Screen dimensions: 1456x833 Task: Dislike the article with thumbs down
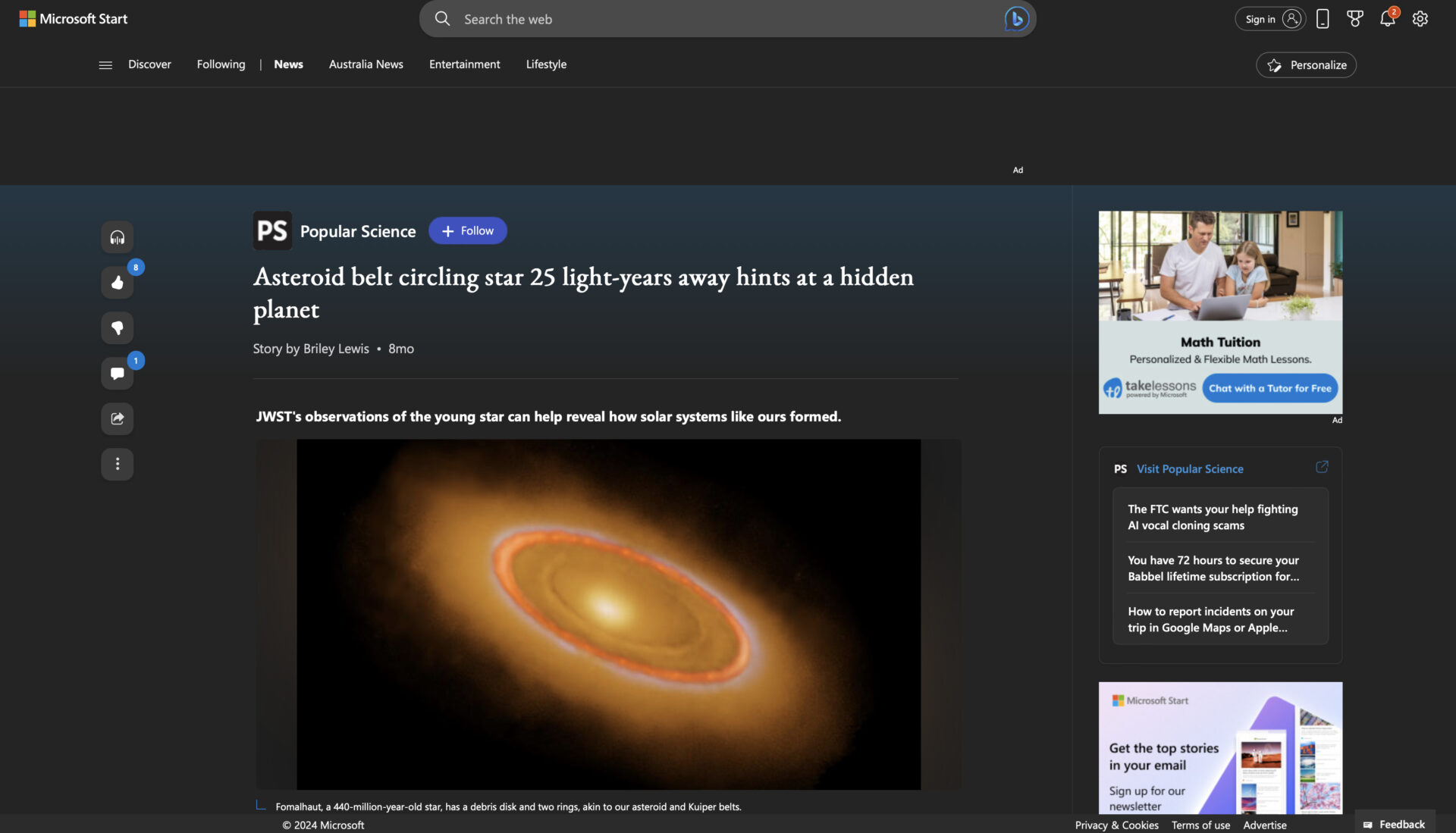coord(118,328)
